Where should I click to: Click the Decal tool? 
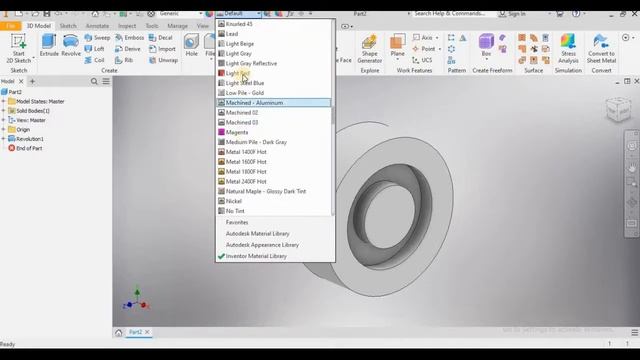click(x=160, y=38)
